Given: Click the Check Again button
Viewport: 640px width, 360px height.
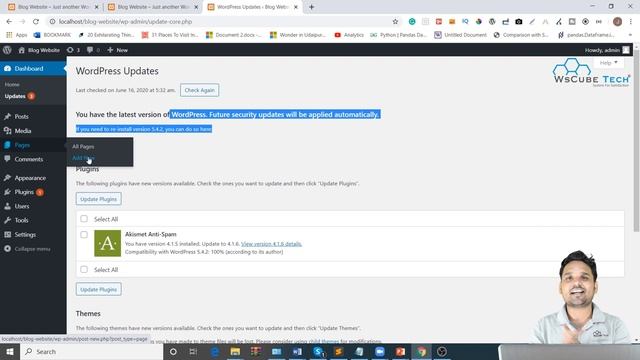Looking at the screenshot, I should click(x=199, y=90).
